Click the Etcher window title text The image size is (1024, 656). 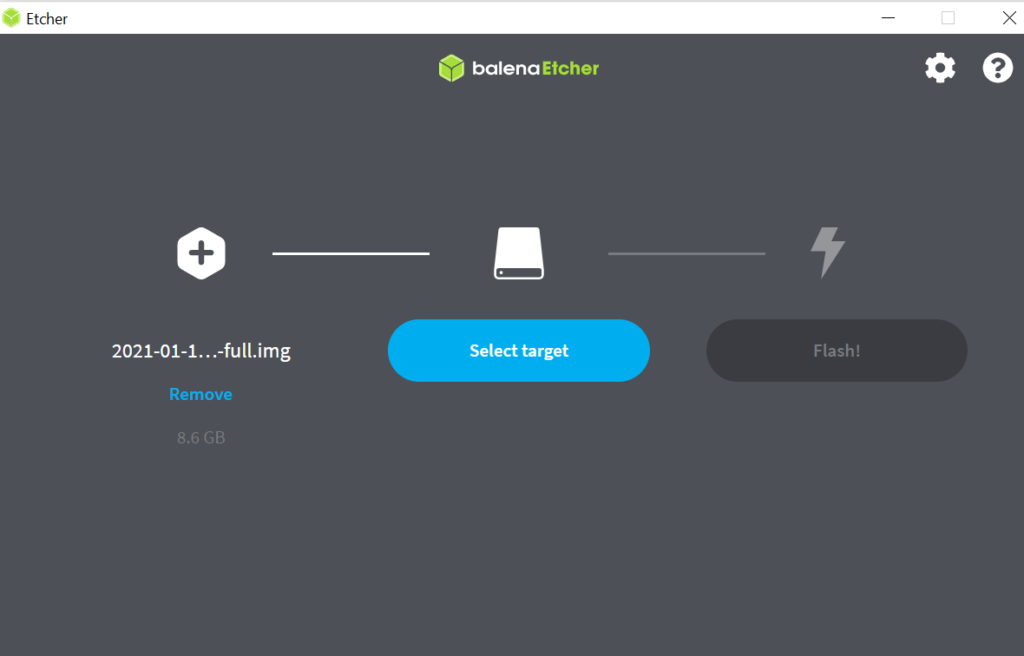tap(47, 18)
